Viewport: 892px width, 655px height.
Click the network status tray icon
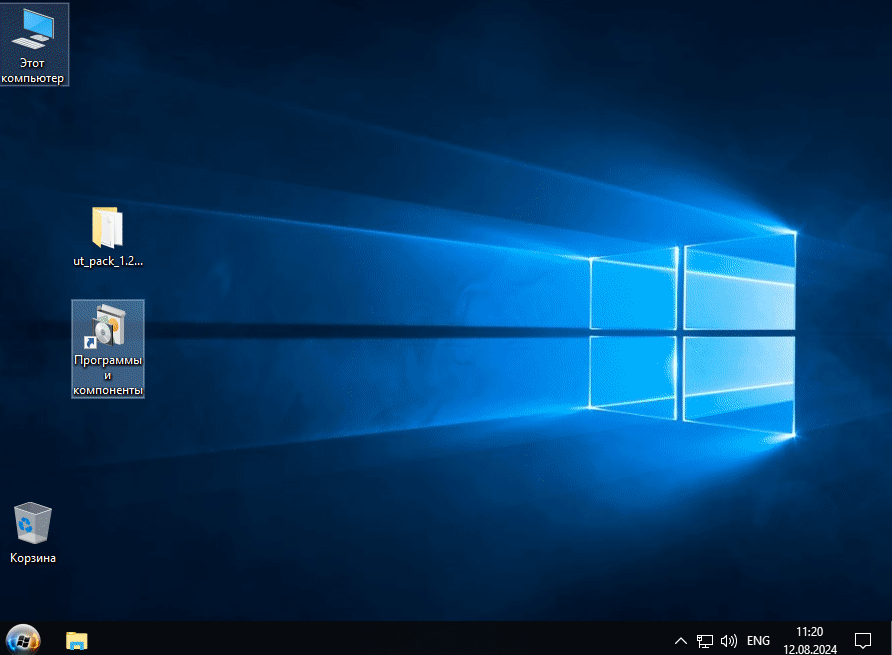(x=705, y=640)
